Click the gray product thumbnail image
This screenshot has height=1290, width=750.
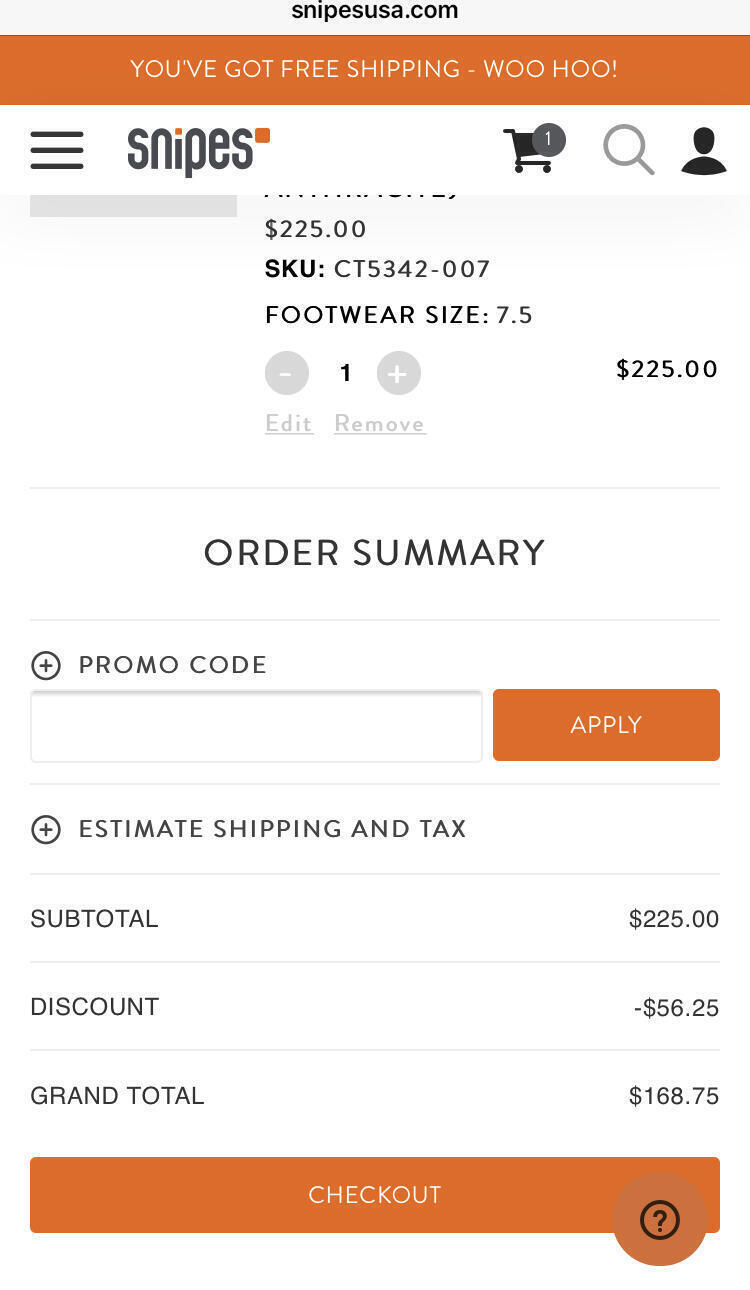(x=133, y=205)
